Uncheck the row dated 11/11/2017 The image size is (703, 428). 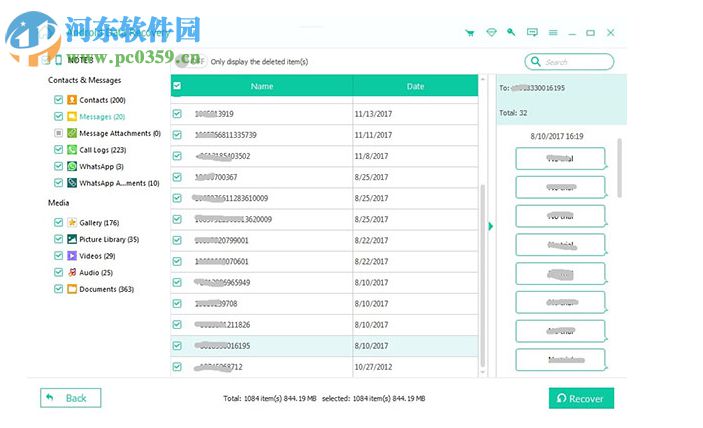pyautogui.click(x=177, y=135)
